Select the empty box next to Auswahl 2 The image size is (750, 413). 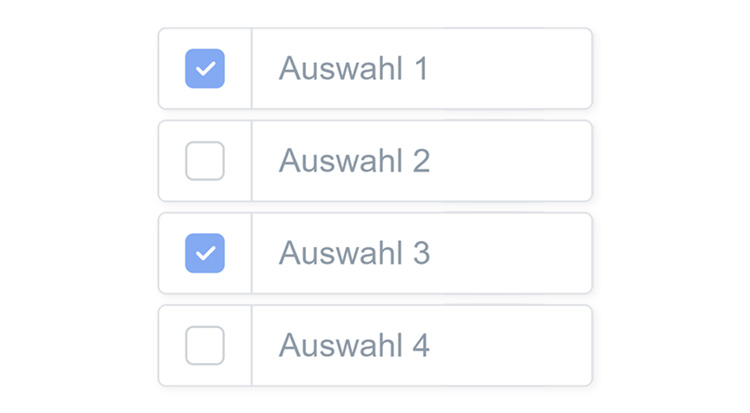pyautogui.click(x=205, y=161)
